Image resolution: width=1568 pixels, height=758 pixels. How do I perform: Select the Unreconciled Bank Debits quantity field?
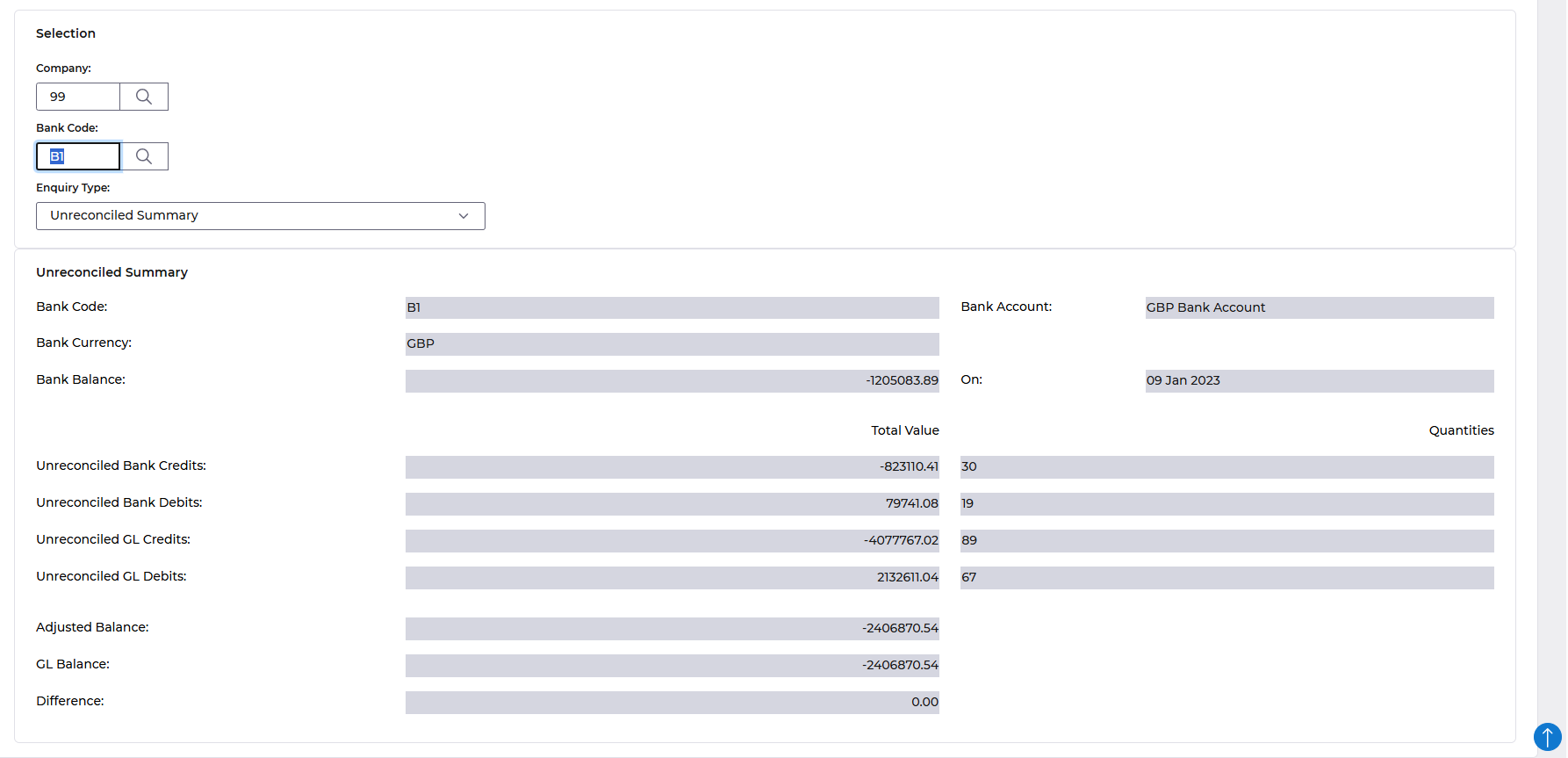tap(1226, 503)
